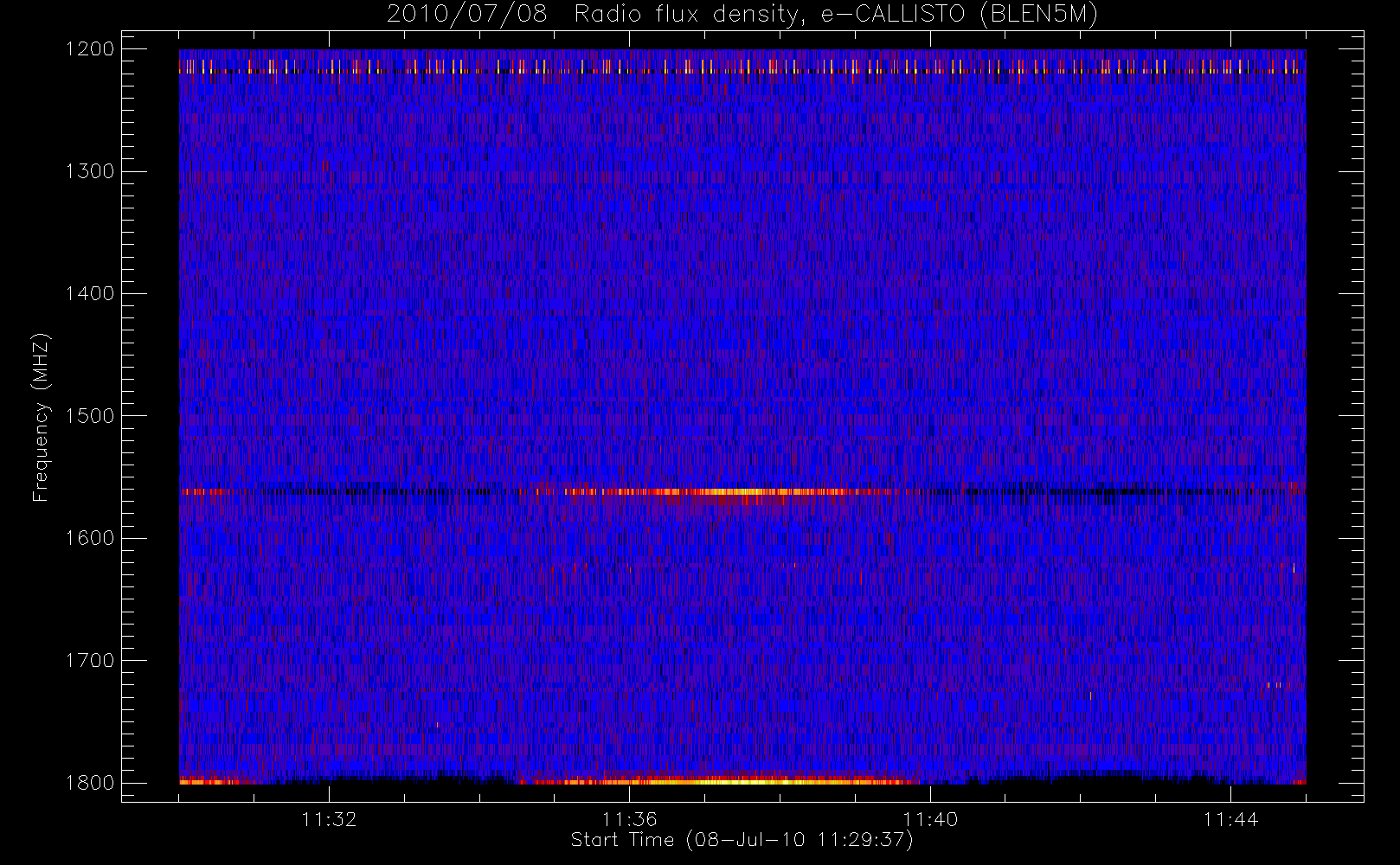Screen dimensions: 1400x865
Task: Click the 1800 frequency tick label
Action: (90, 782)
